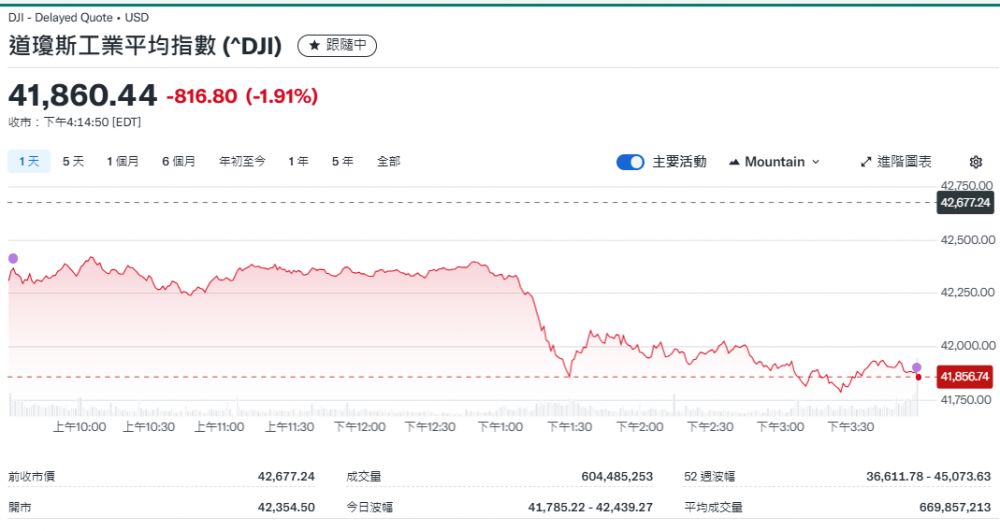Click the purple event marker near market close

coord(917,368)
